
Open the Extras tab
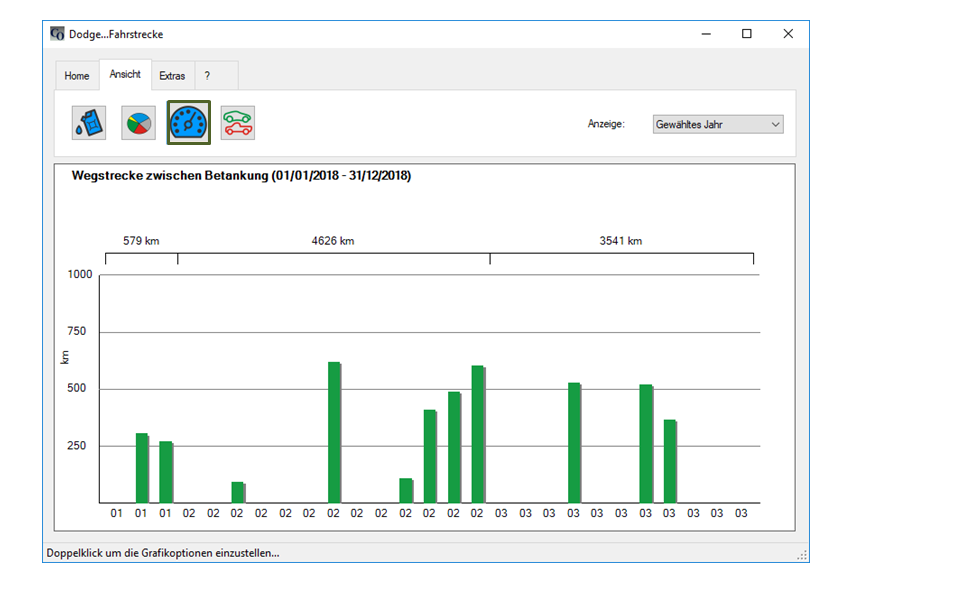pos(172,76)
